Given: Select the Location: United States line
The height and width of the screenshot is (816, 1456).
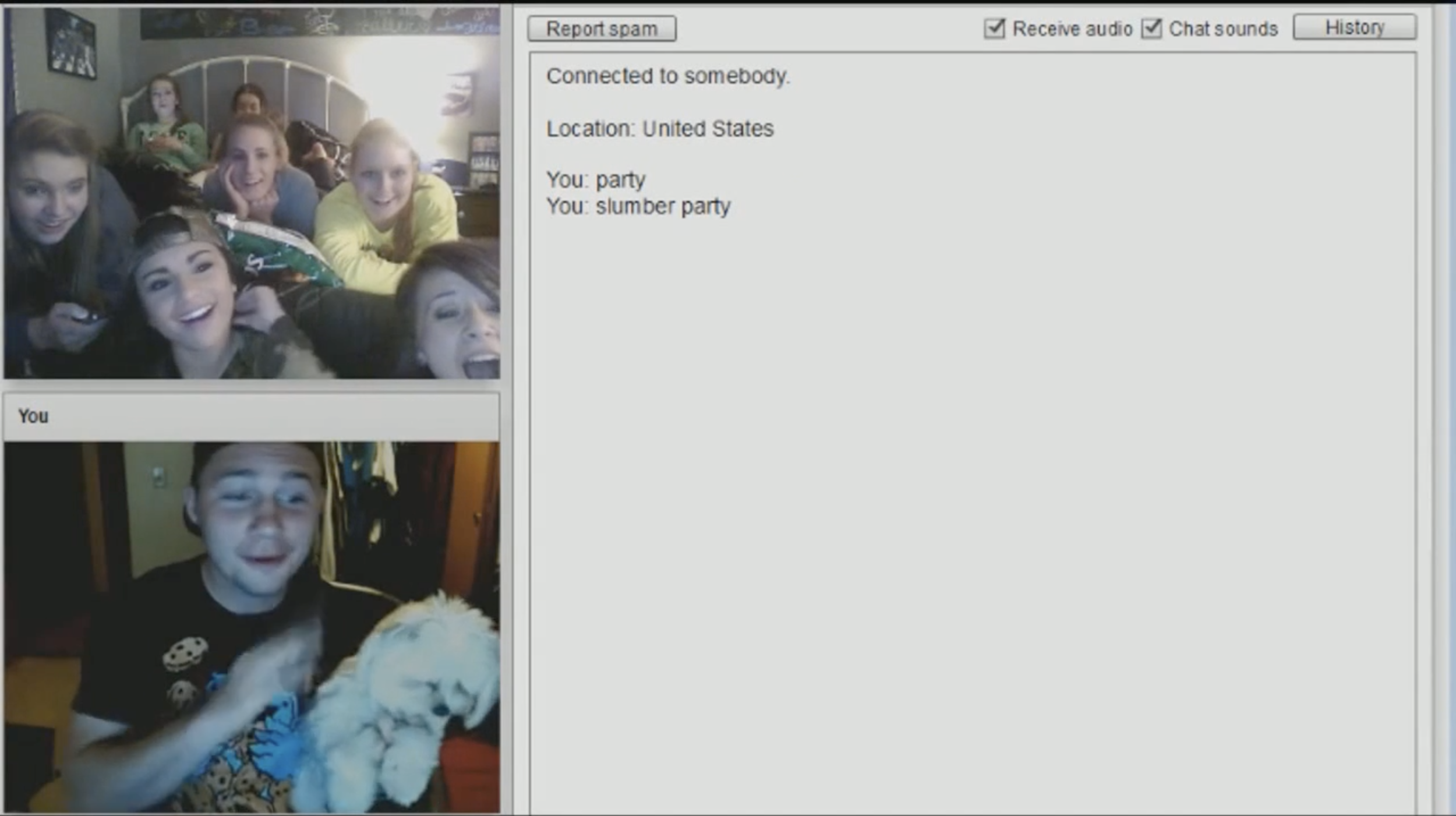Looking at the screenshot, I should pos(660,129).
